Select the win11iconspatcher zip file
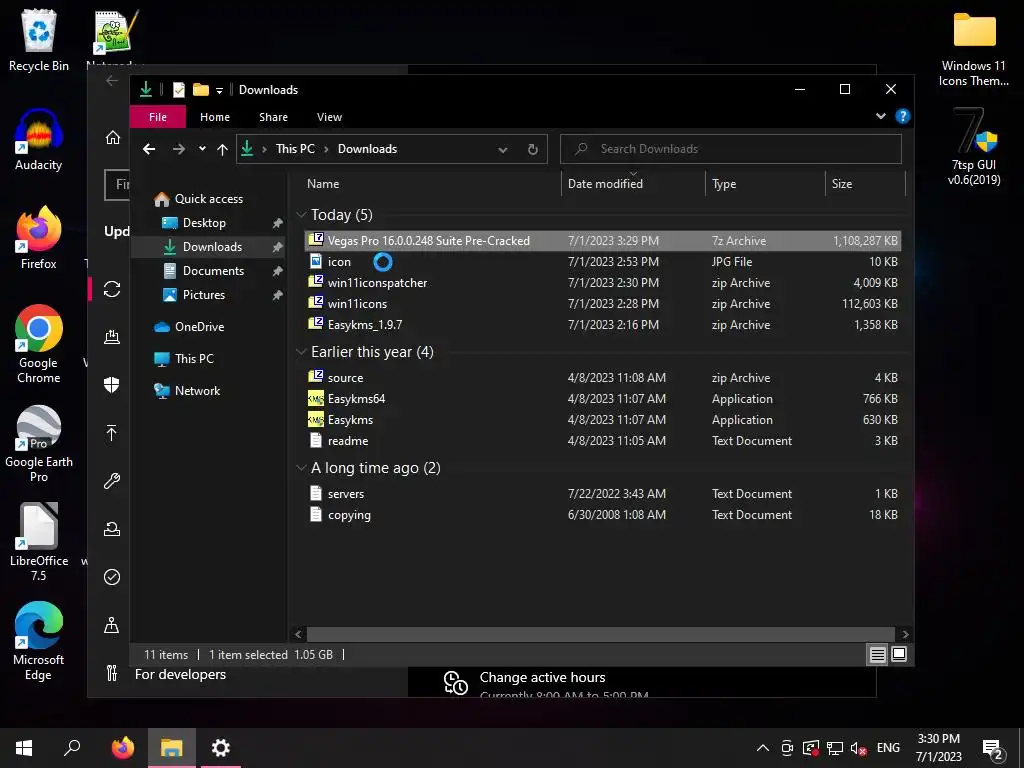Screen dimensions: 1024x768 [x=603, y=283]
